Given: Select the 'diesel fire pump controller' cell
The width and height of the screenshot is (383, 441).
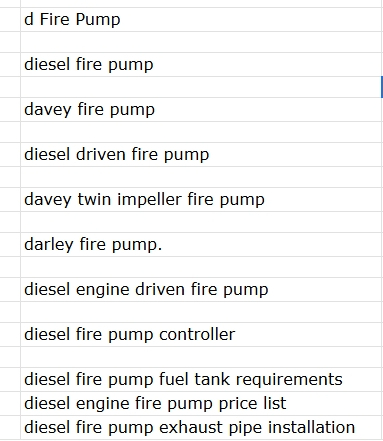Looking at the screenshot, I should click(201, 335).
